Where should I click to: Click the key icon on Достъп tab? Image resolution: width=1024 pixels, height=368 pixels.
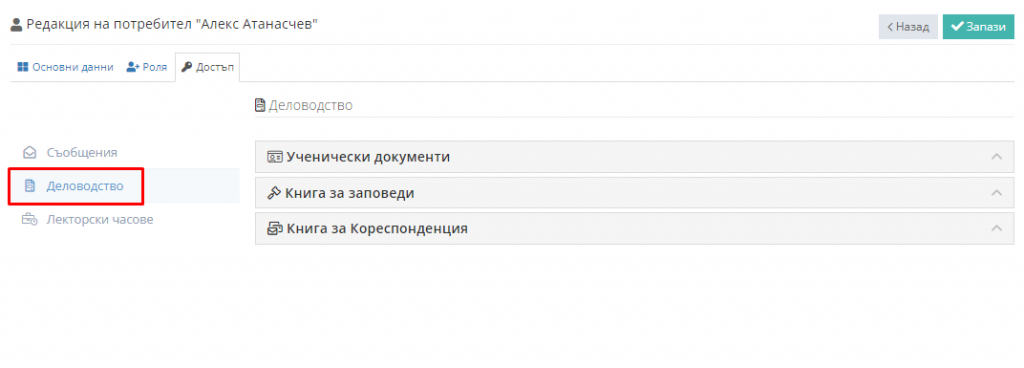187,67
